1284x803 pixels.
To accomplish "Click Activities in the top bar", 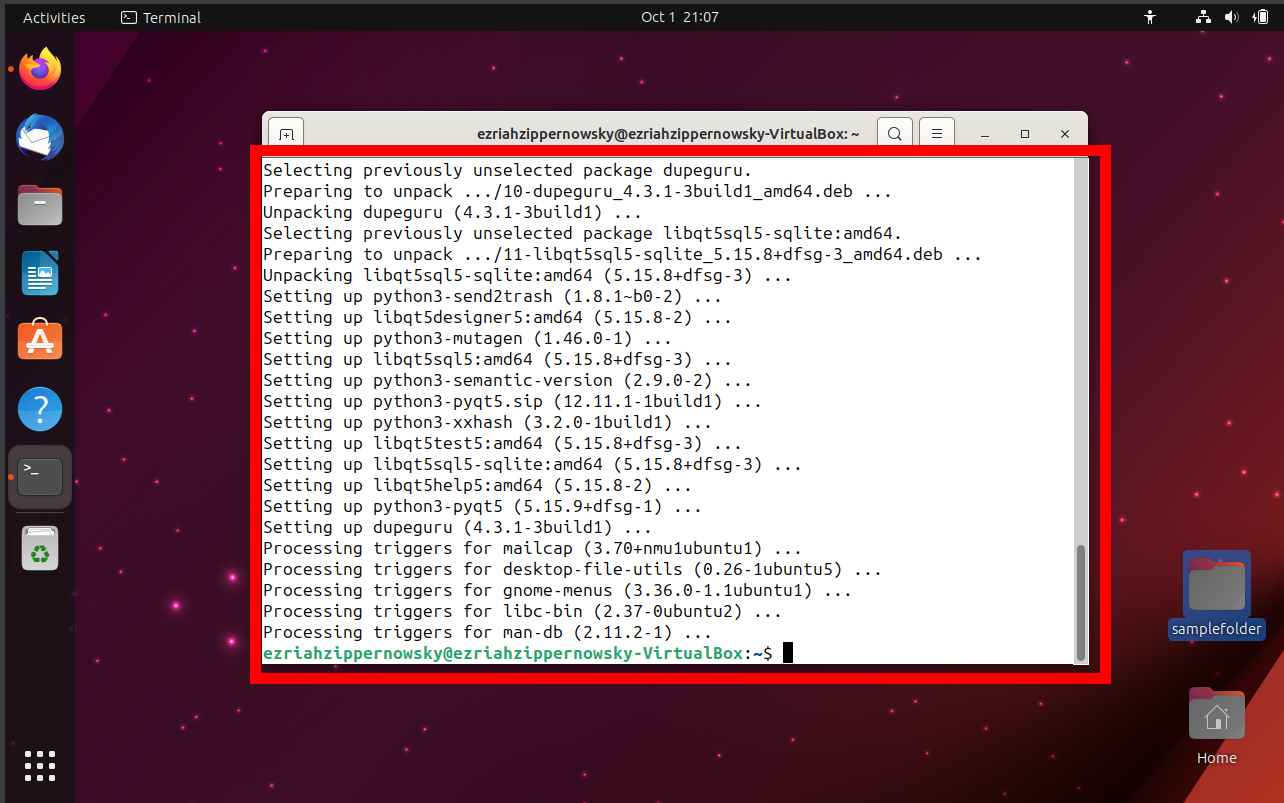I will [x=54, y=16].
